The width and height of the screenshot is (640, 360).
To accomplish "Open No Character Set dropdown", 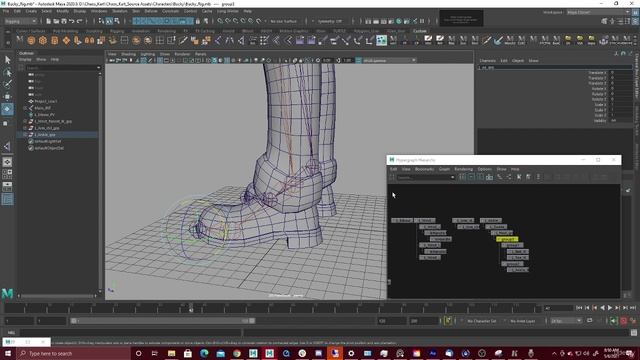I will tap(481, 321).
